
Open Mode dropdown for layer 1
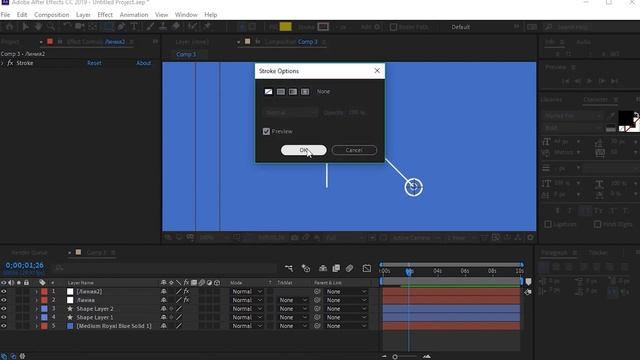[x=247, y=291]
